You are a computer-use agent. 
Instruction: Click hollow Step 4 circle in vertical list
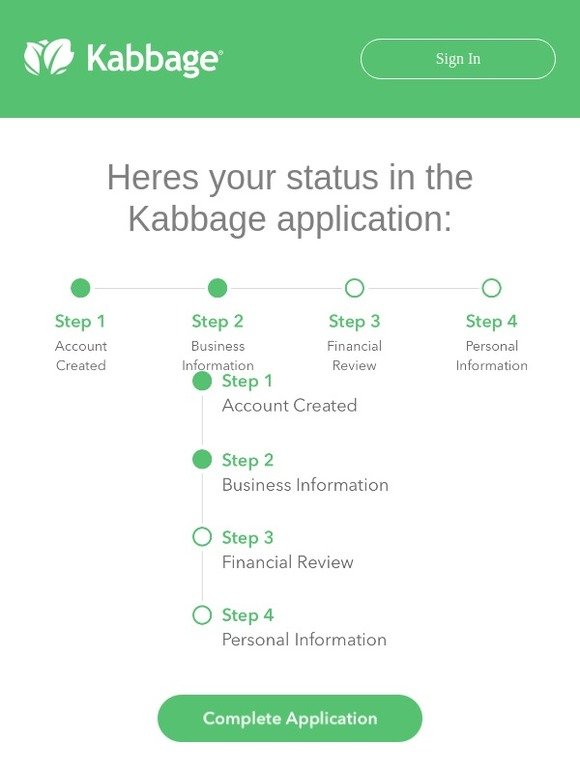(x=202, y=615)
